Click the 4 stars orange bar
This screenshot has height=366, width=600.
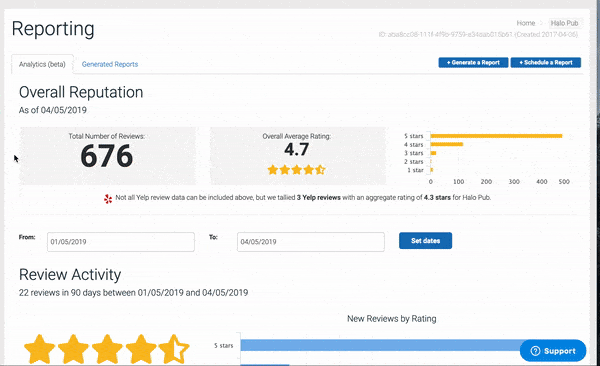click(447, 144)
